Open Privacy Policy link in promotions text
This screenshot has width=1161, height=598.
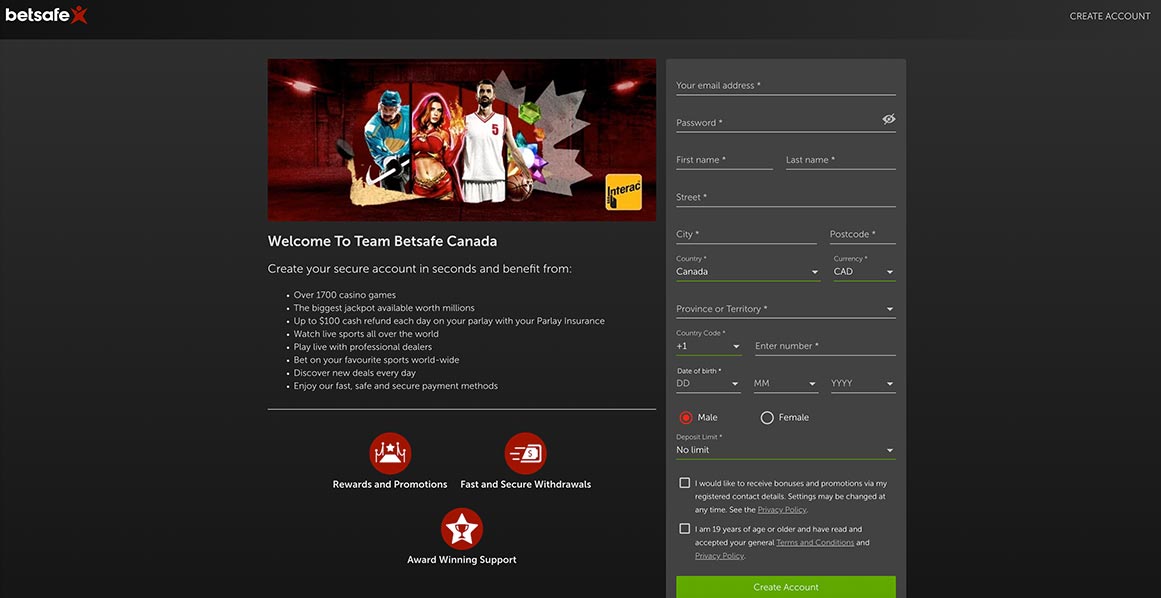coord(781,510)
